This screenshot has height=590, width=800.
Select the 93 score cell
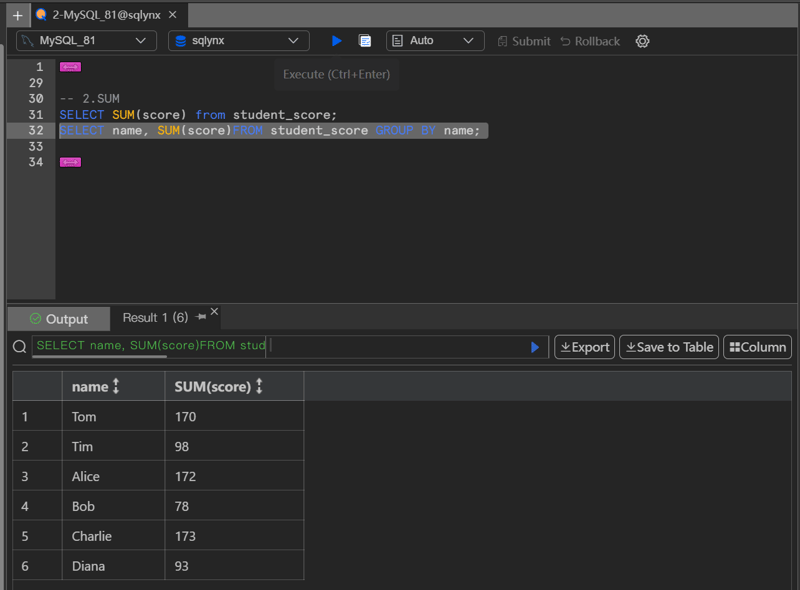(x=234, y=566)
